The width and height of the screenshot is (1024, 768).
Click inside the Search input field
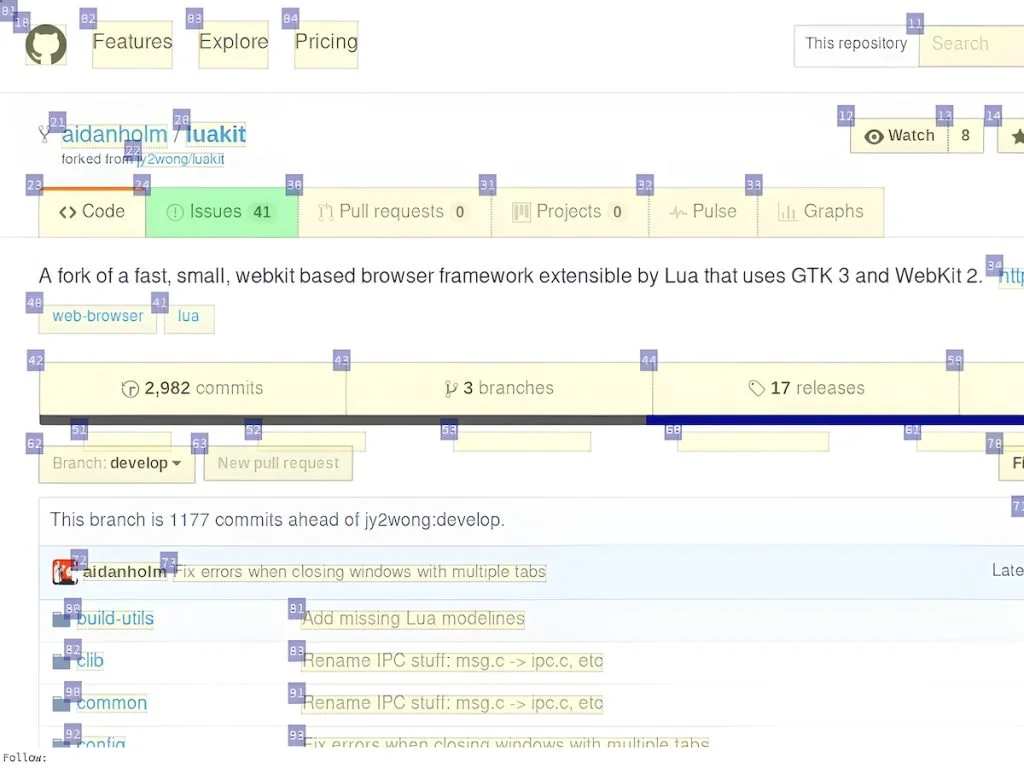tap(975, 44)
